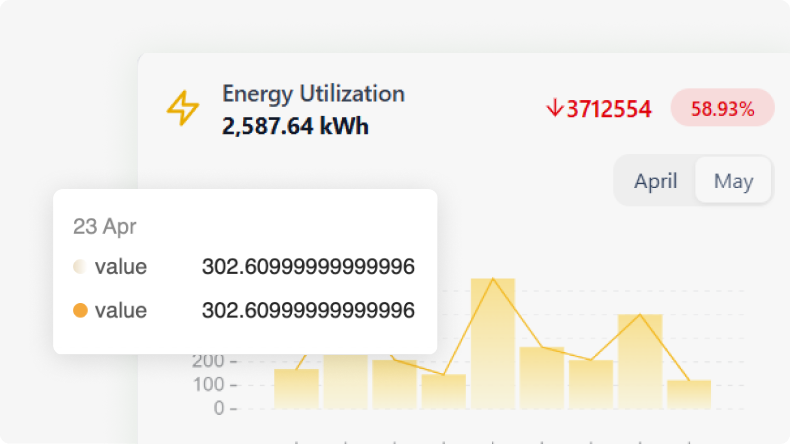Click the red 3712554 change figure

tap(609, 108)
